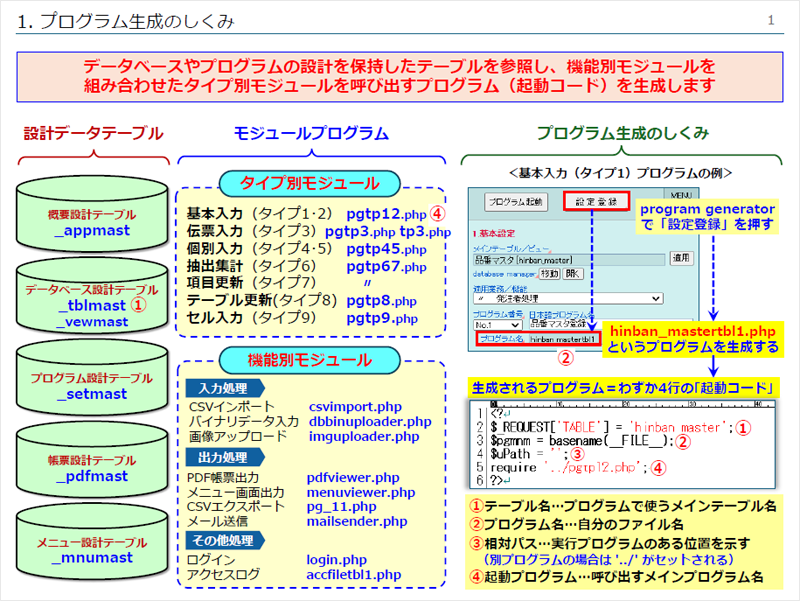Click the 出力処理 arrow banner
The width and height of the screenshot is (800, 601).
(225, 457)
